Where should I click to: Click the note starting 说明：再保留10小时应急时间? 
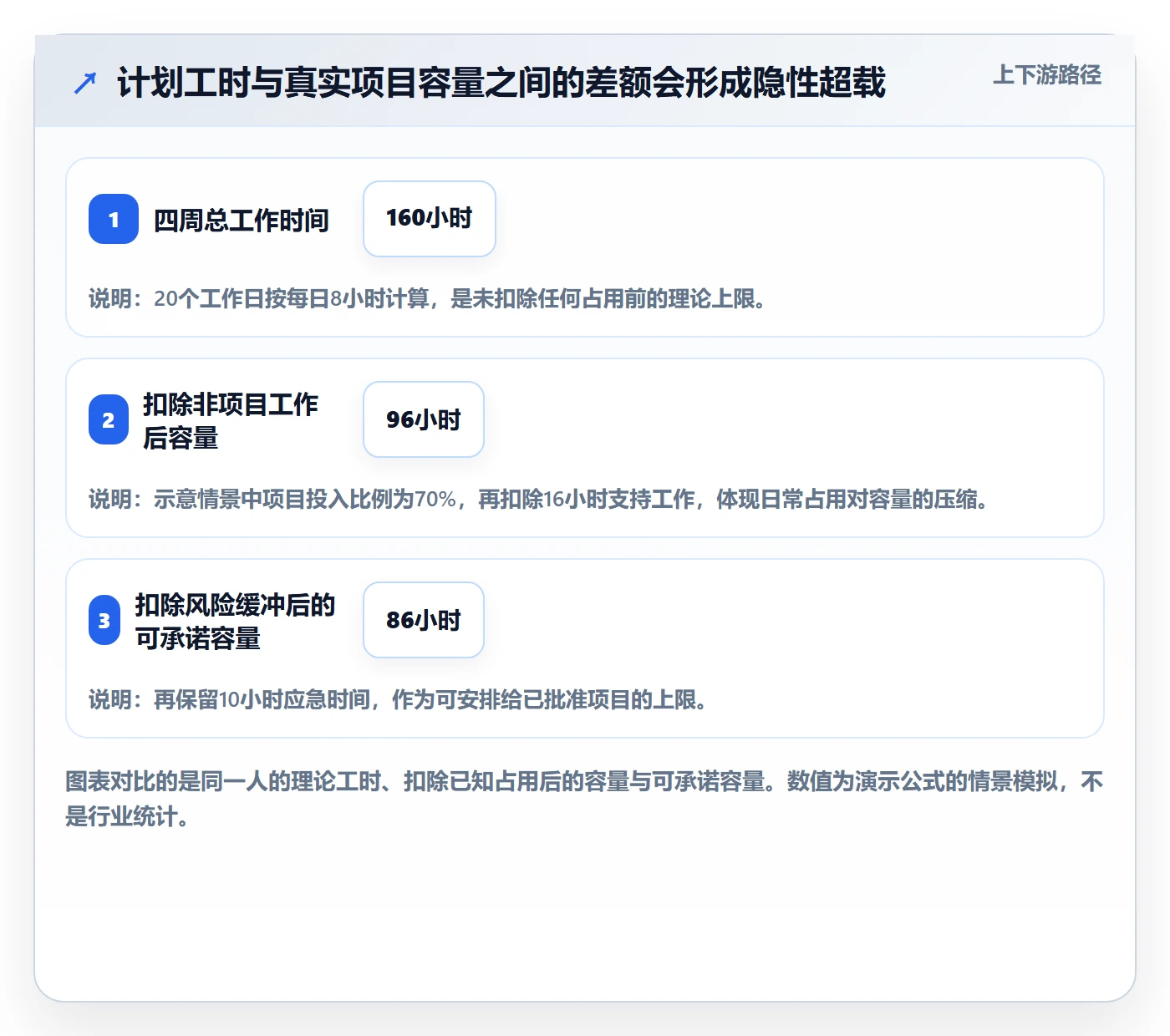click(399, 700)
